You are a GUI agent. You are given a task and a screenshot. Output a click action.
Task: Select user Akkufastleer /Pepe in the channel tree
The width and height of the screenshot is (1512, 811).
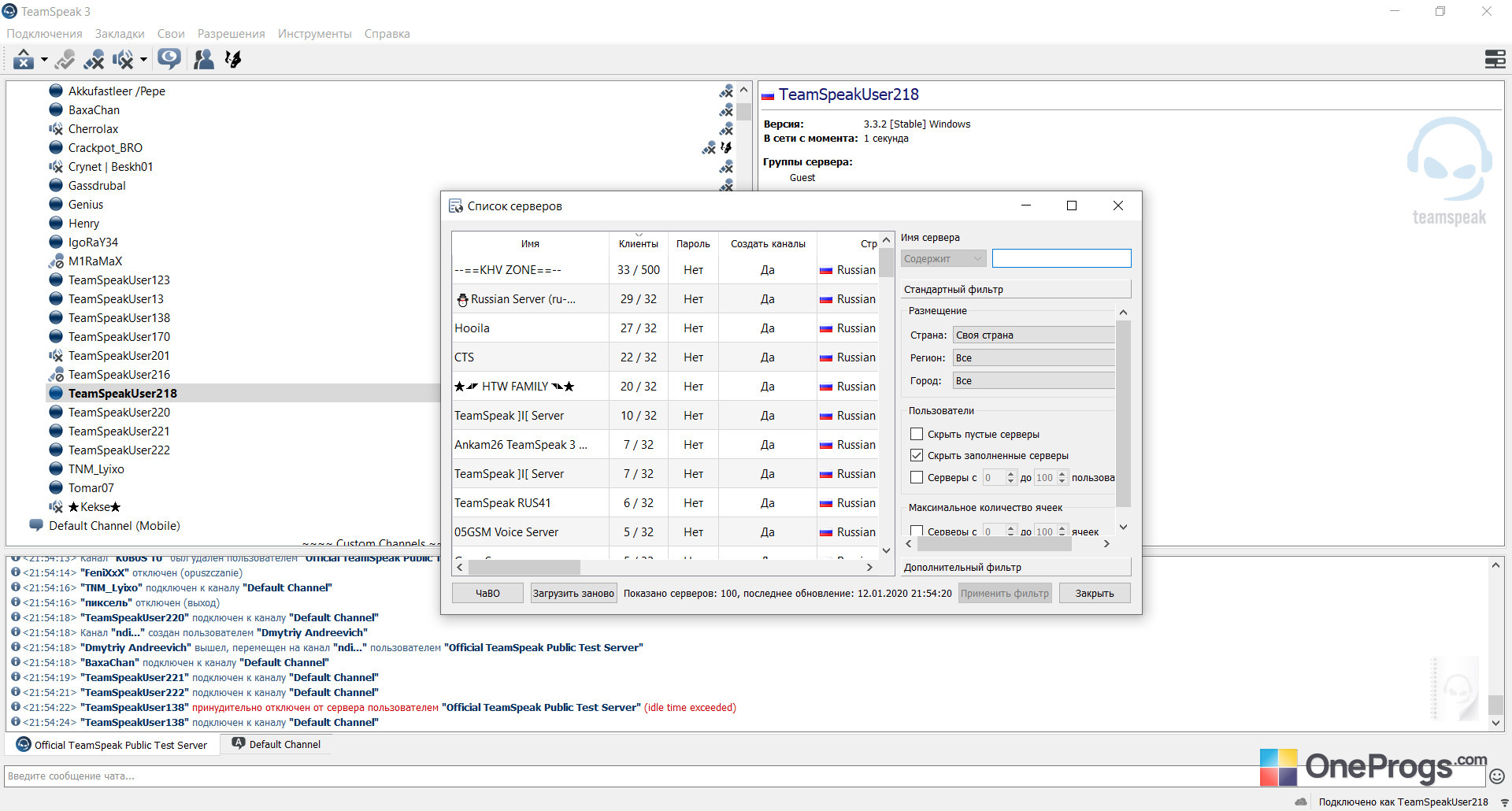[x=117, y=91]
